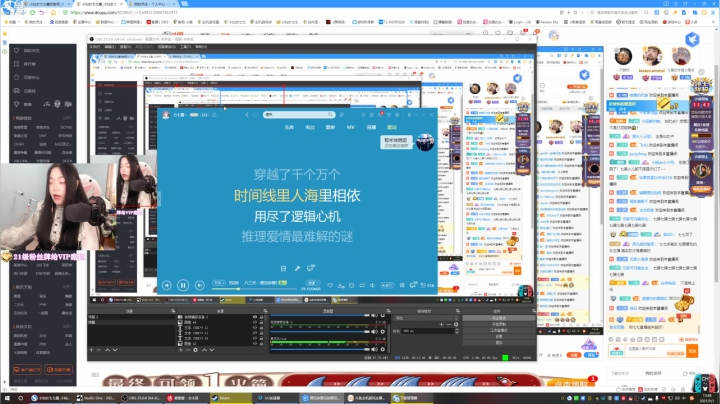Screen dimensions: 720x404
Task: Click 我要开播 button in Douyu sidebar
Action: (58, 369)
